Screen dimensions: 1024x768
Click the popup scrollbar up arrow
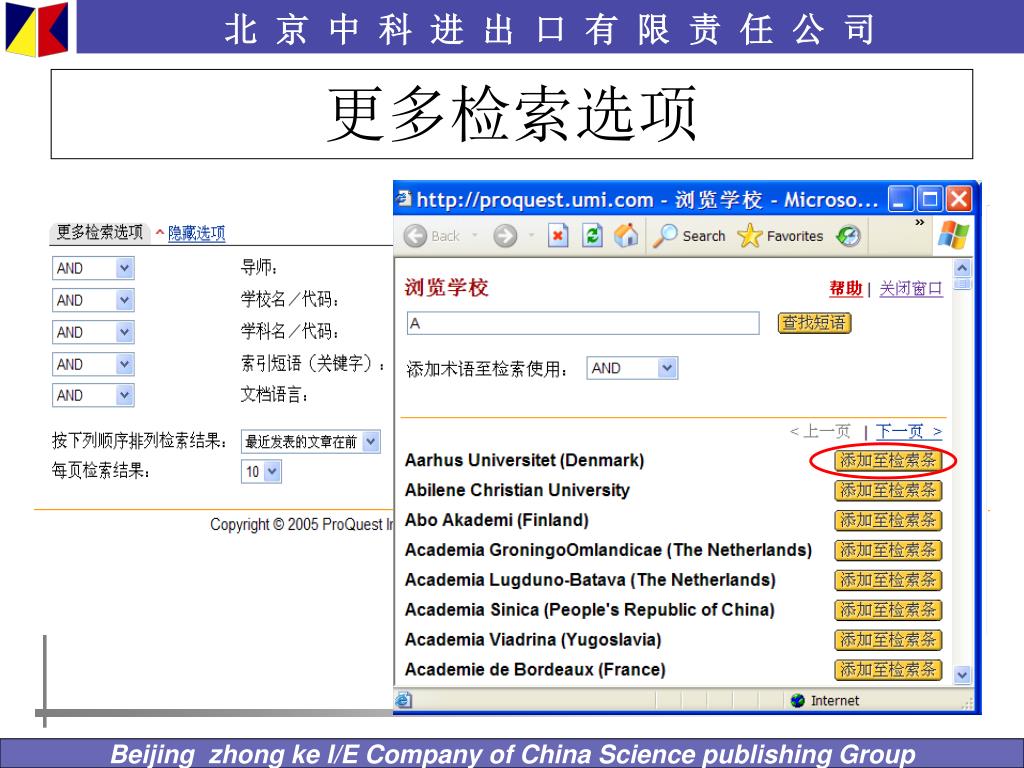[962, 268]
